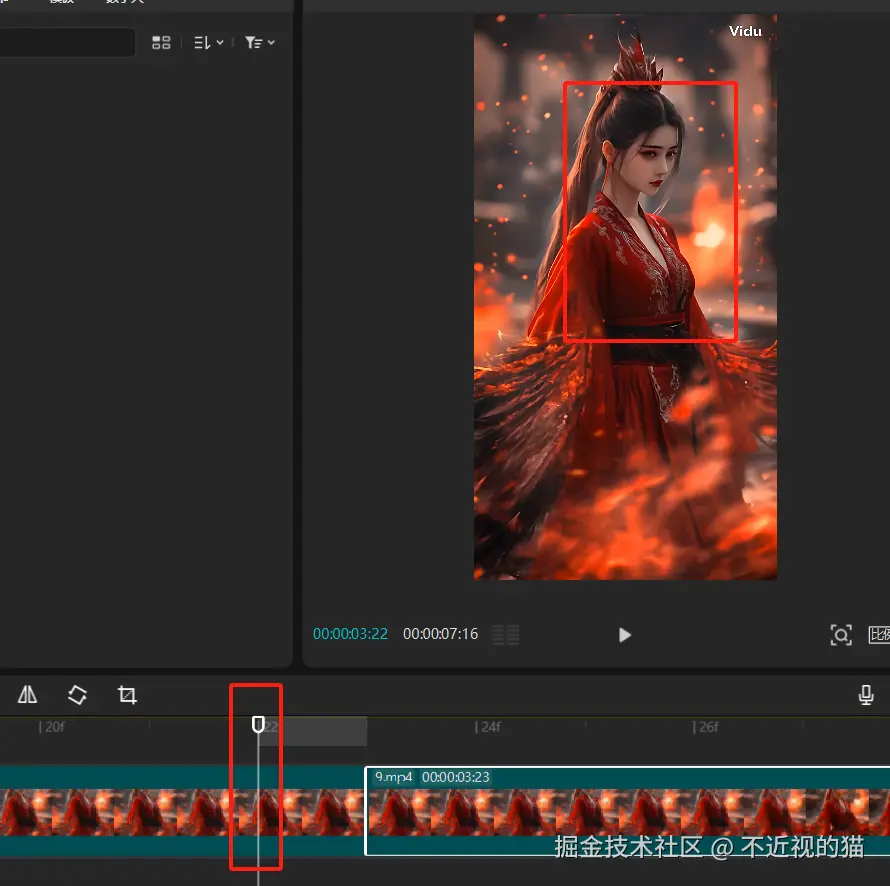Play the preview video
The width and height of the screenshot is (890, 886).
pyautogui.click(x=624, y=635)
